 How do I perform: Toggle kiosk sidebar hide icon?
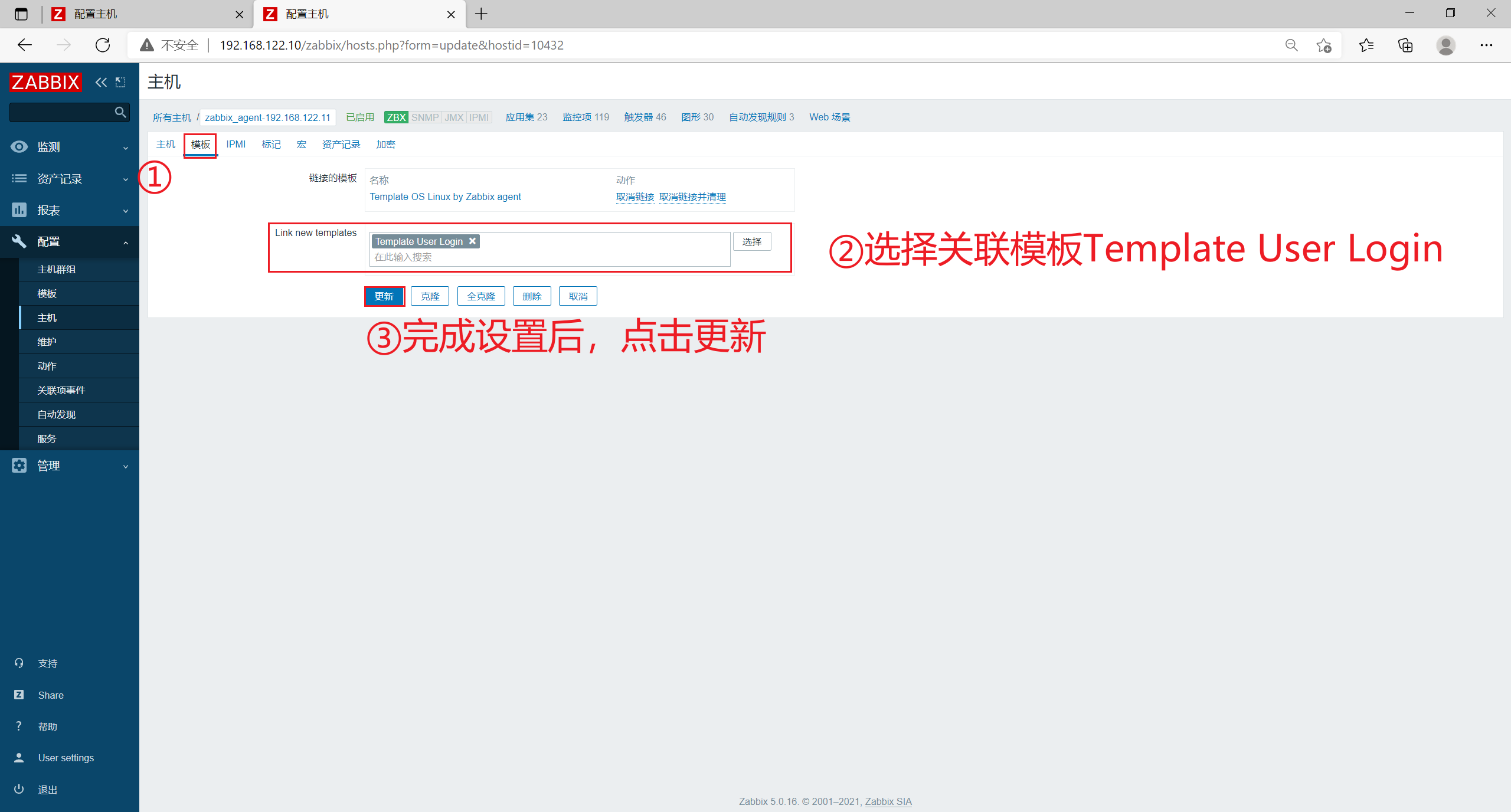(x=120, y=82)
